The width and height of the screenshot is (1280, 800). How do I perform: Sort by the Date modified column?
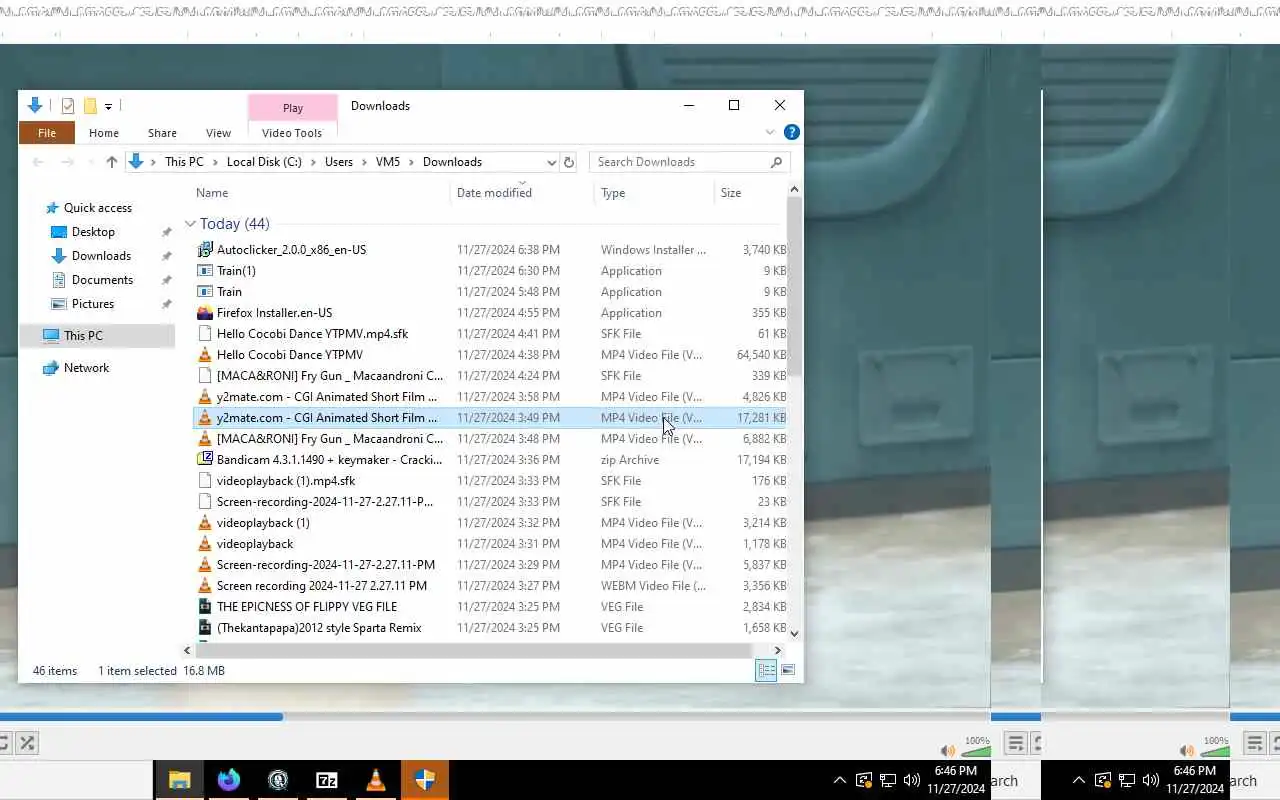494,193
